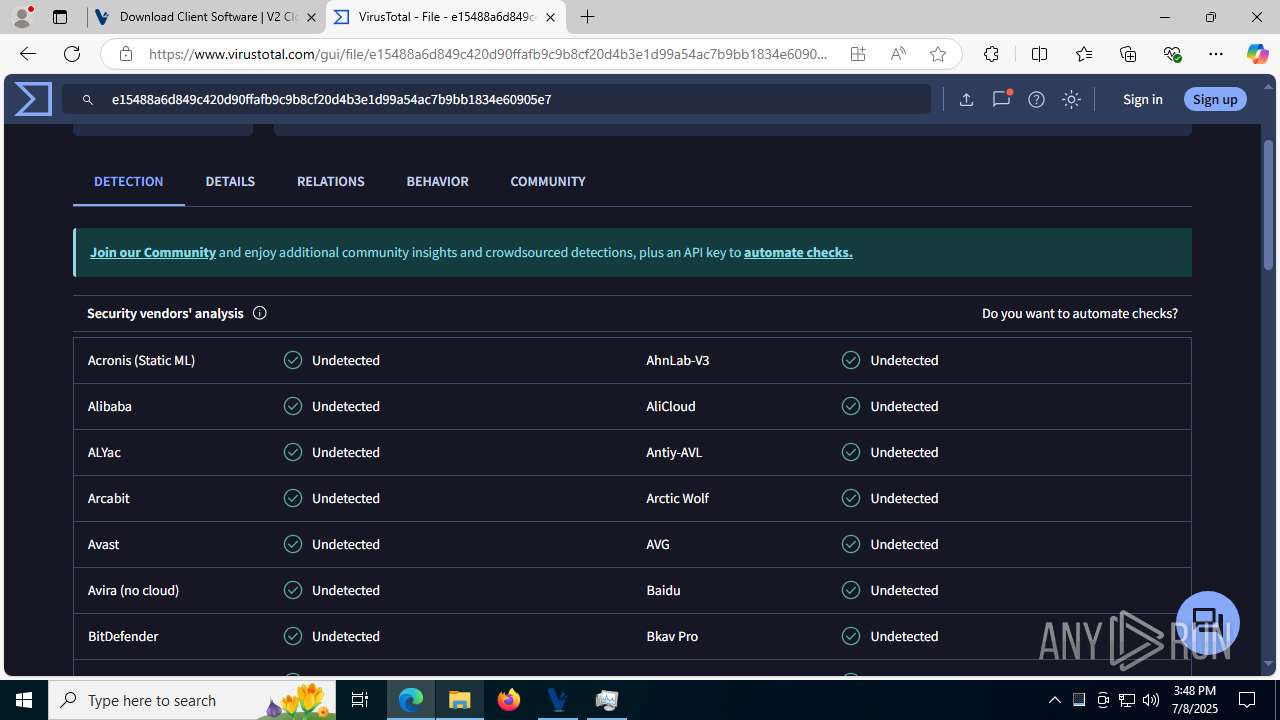Open Task View on the taskbar
Screen dimensions: 1280x720
pos(361,700)
